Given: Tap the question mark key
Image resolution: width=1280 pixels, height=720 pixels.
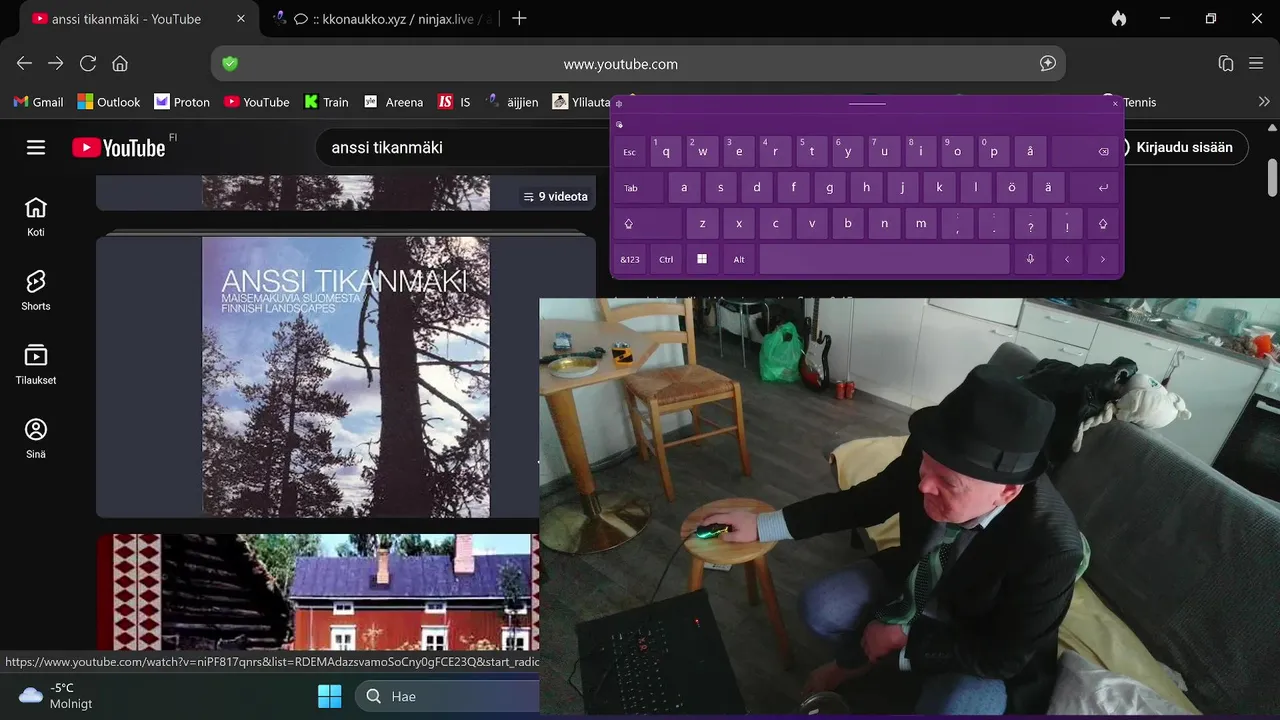Looking at the screenshot, I should 1030,223.
